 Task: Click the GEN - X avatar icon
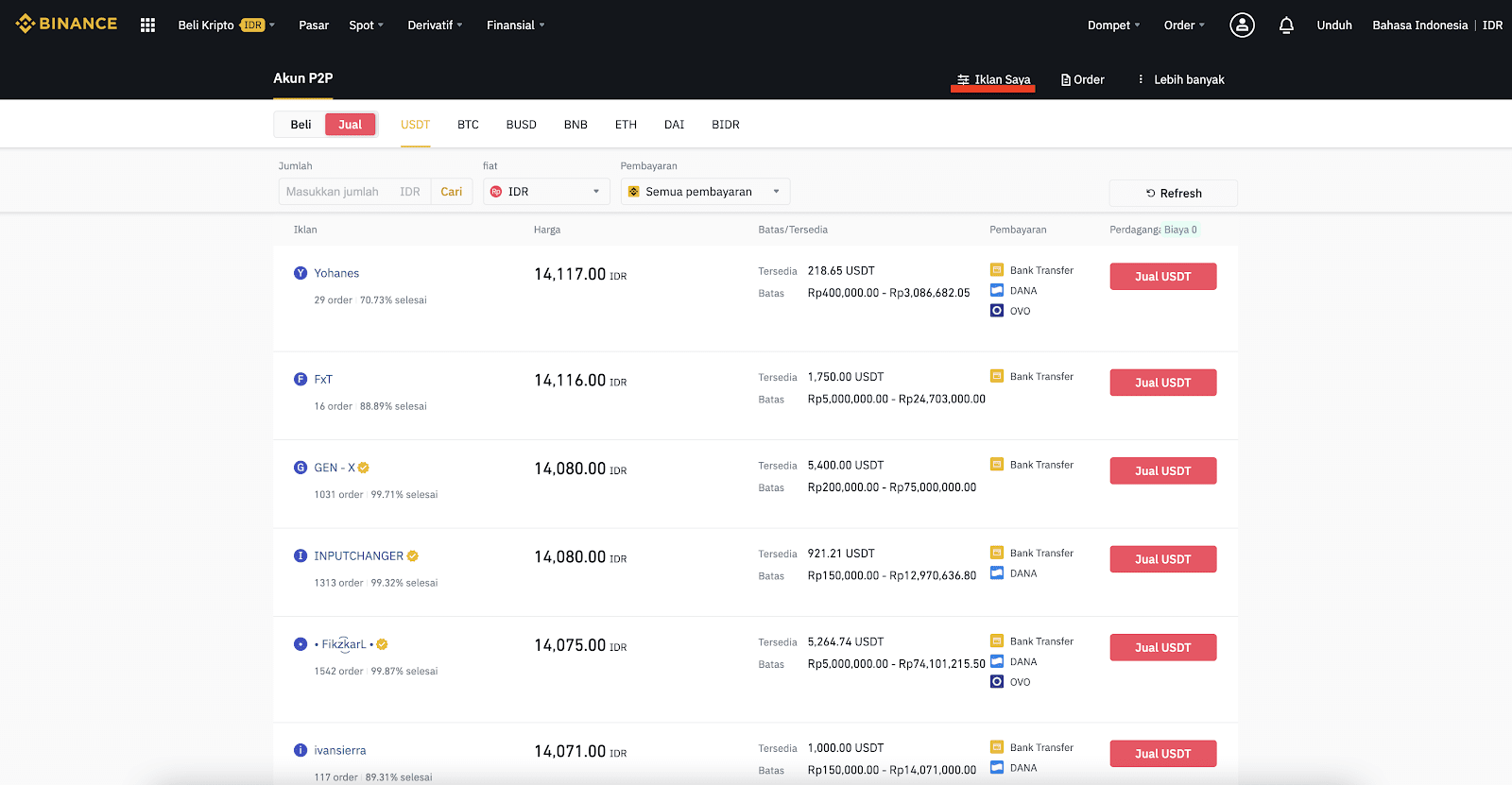[301, 468]
